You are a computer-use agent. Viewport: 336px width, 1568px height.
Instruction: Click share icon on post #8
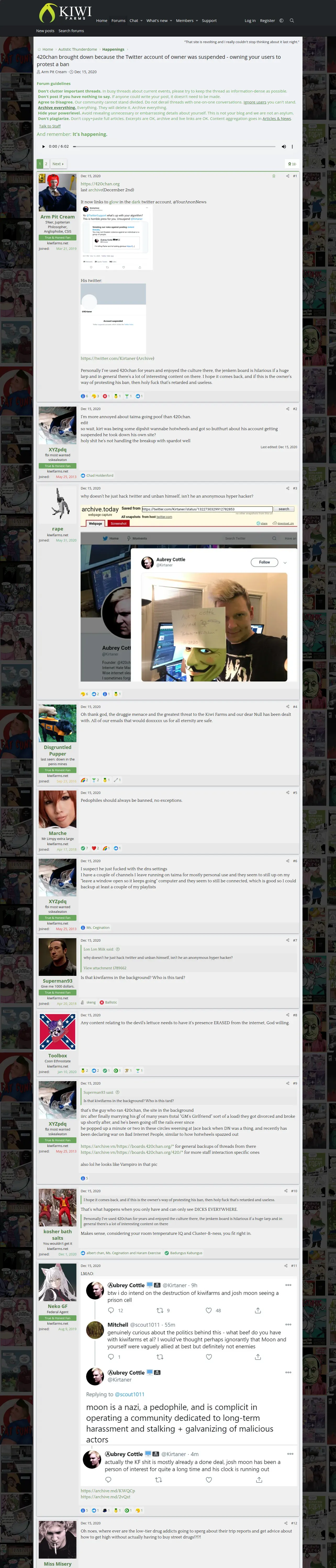pos(288,1015)
